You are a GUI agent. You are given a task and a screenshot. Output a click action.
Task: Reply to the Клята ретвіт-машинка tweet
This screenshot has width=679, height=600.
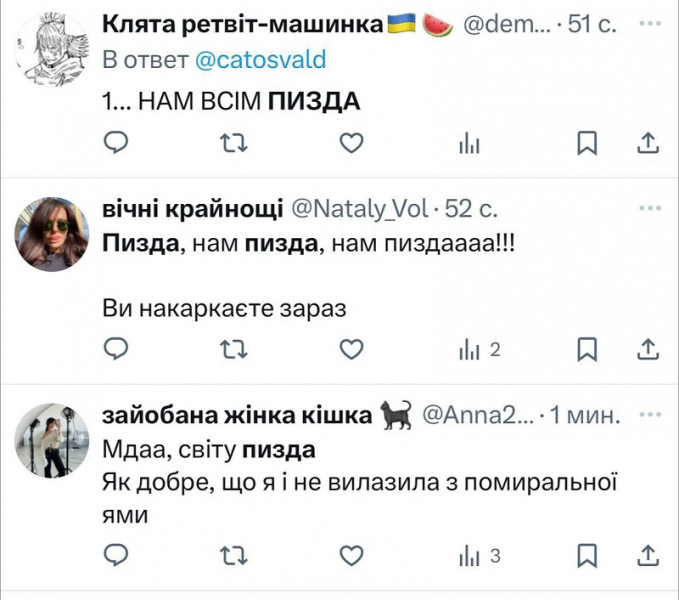(118, 144)
